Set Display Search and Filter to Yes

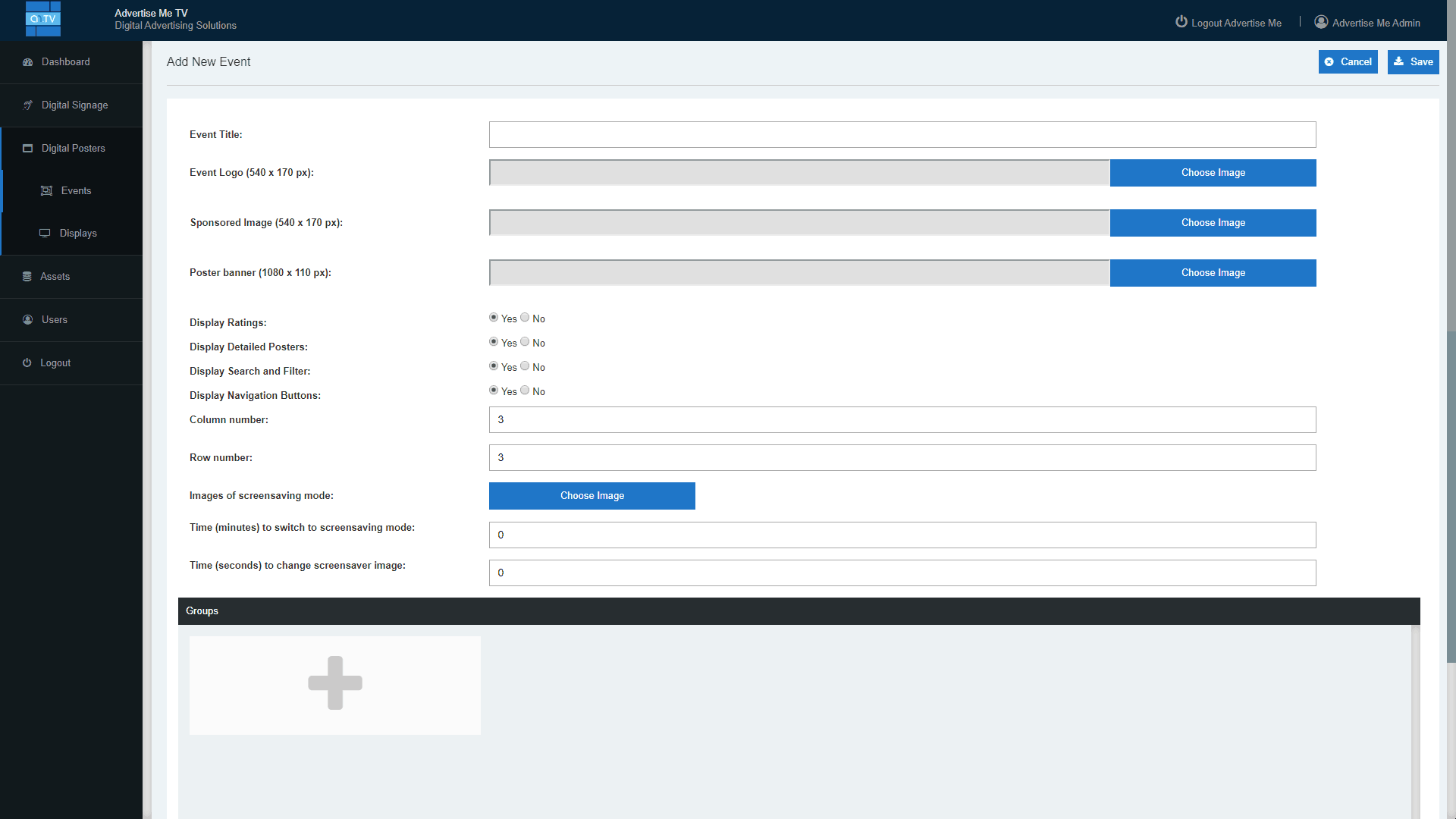click(x=494, y=366)
